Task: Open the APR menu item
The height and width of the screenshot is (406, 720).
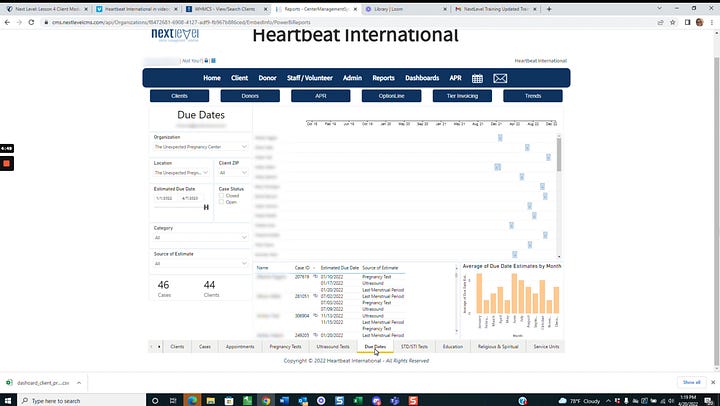Action: [x=456, y=78]
